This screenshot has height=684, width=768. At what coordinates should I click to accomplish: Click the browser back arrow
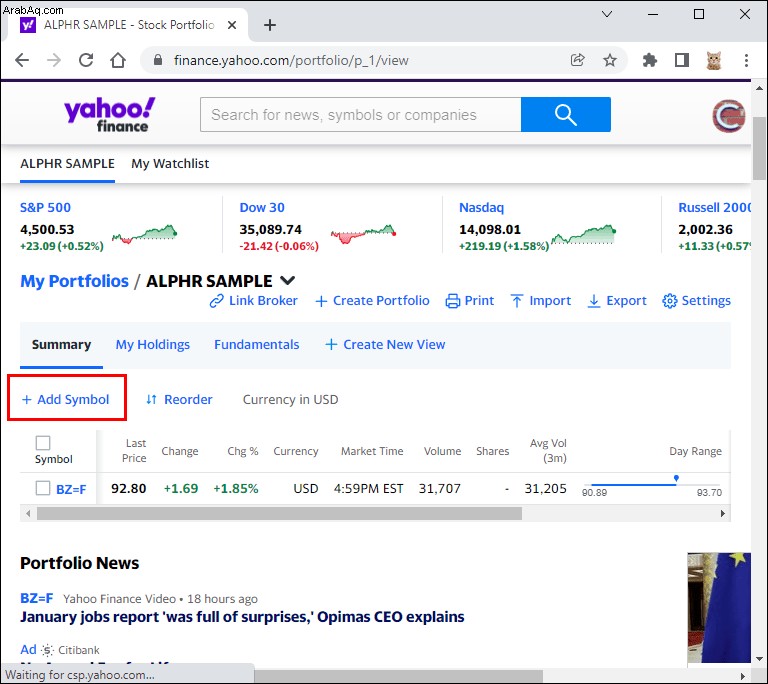pyautogui.click(x=22, y=60)
